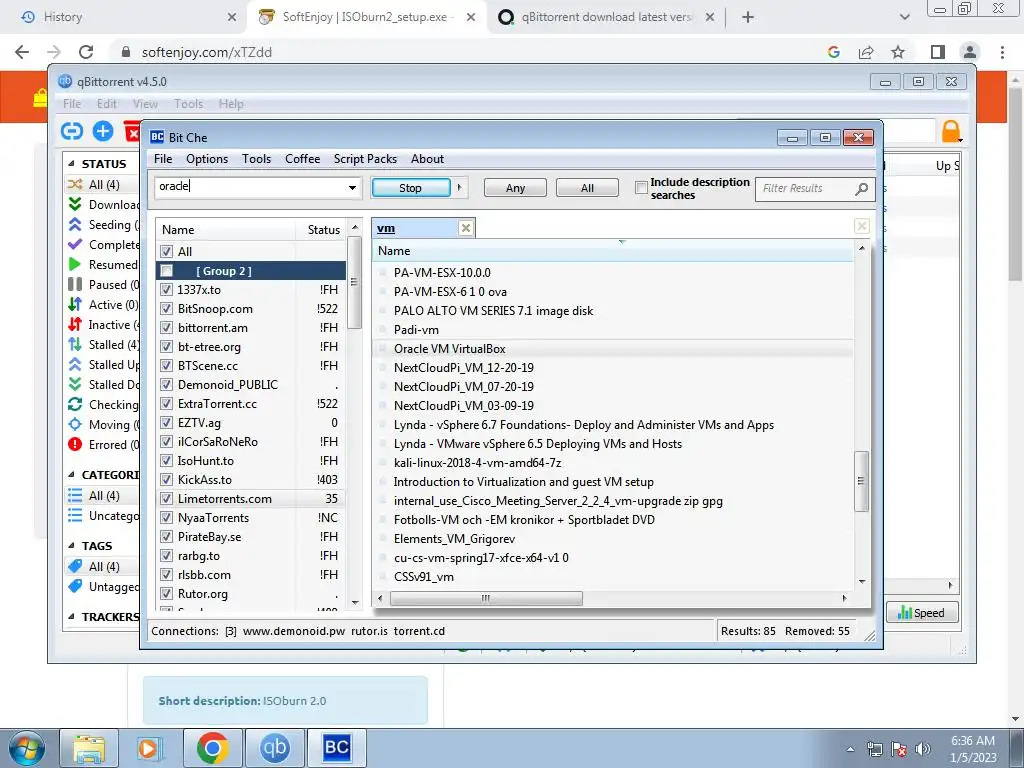
Task: Uncheck the EZTV.ag checkbox
Action: (167, 423)
